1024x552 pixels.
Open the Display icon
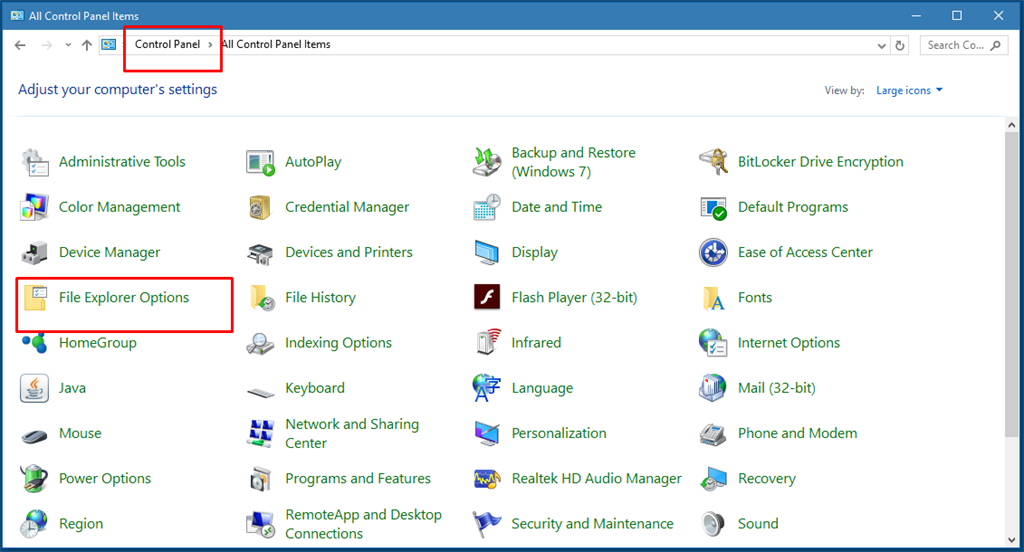(487, 253)
